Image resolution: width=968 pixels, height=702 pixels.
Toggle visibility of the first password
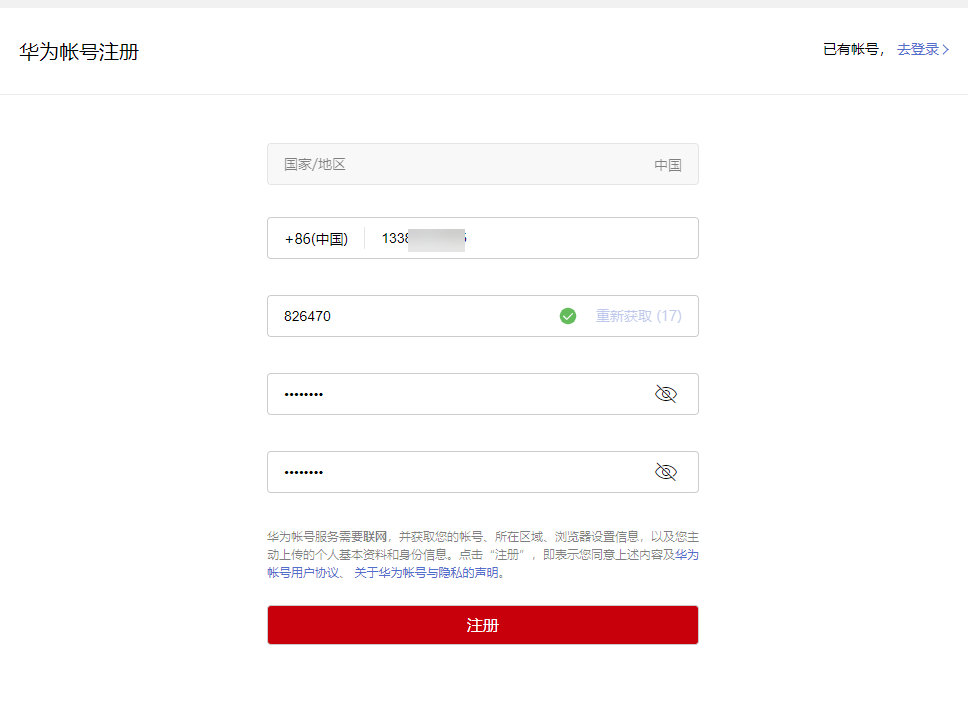pyautogui.click(x=666, y=394)
